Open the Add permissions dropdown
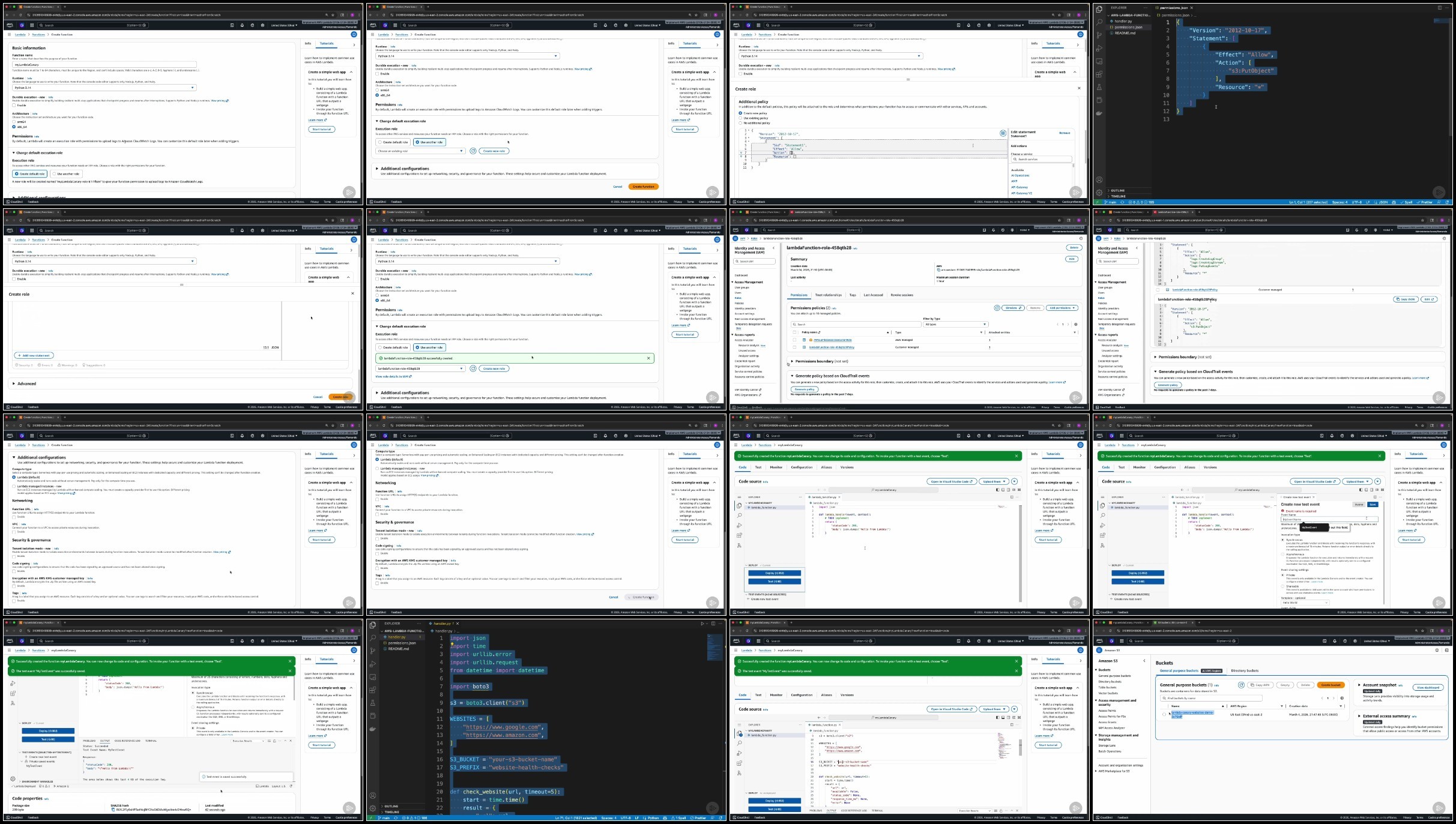Viewport: 1456px width, 824px height. (x=1062, y=308)
